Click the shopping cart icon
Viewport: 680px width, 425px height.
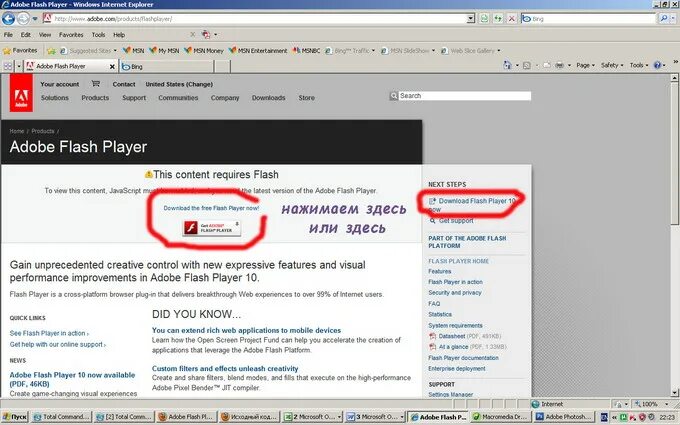[x=96, y=84]
